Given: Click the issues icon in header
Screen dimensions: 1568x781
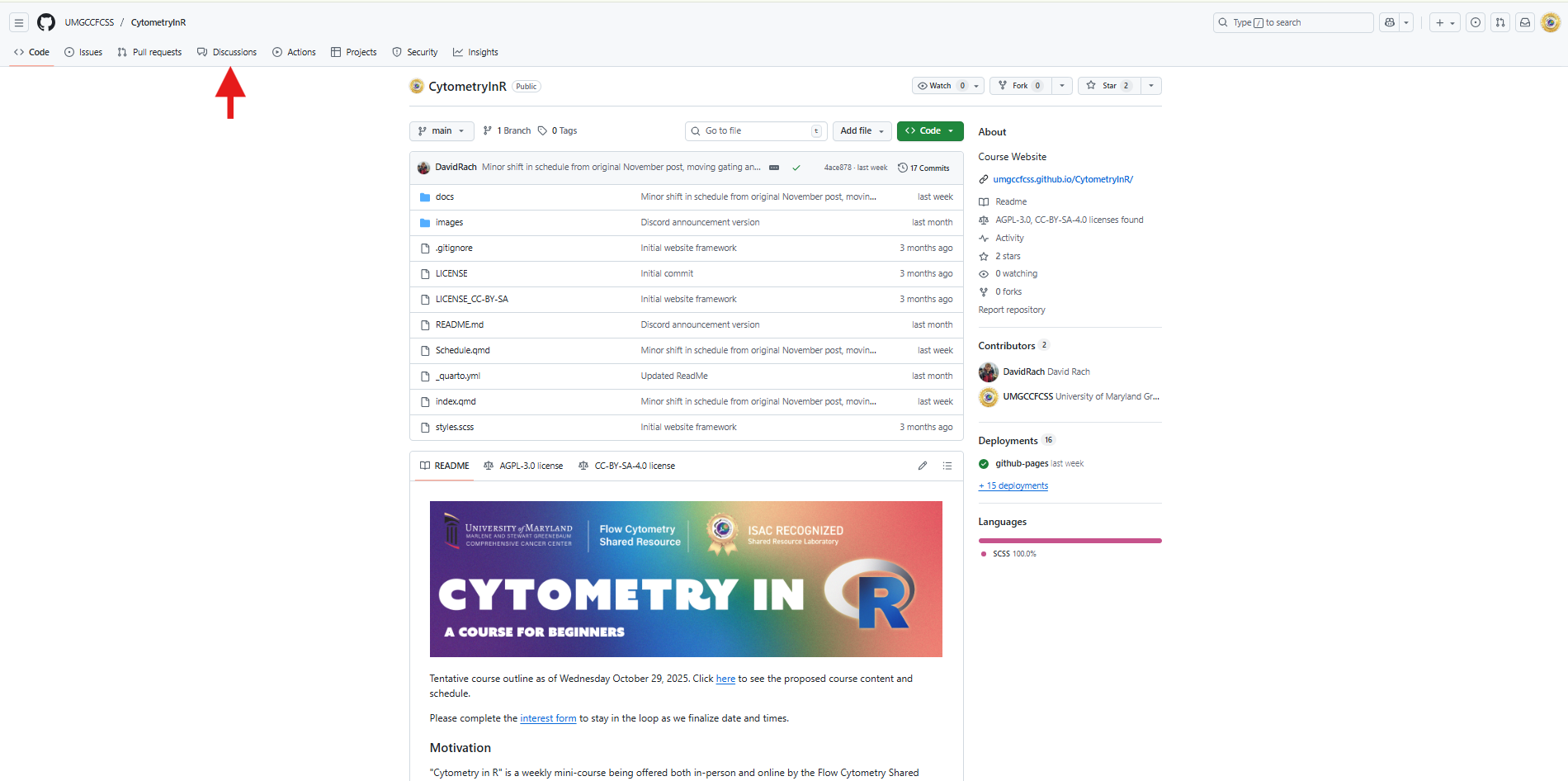Looking at the screenshot, I should (1476, 22).
